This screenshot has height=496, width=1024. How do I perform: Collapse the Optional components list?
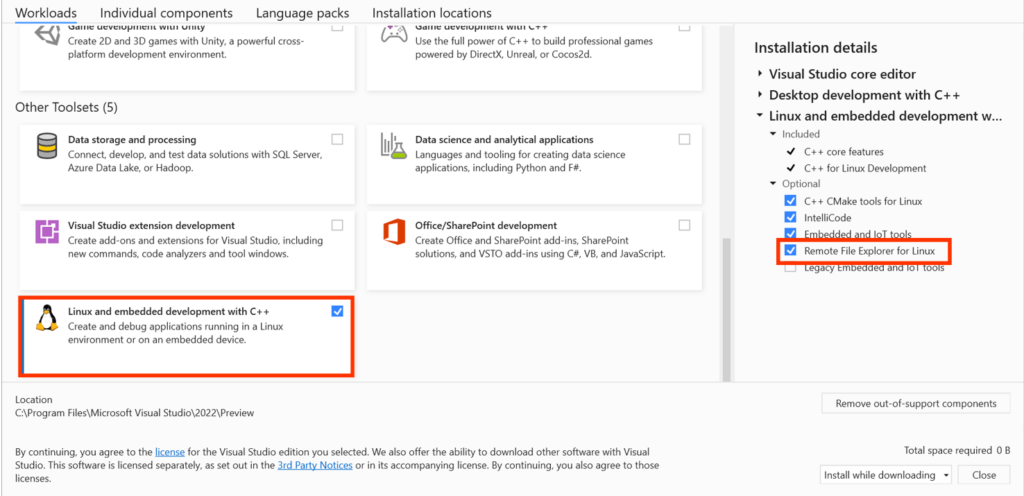(x=772, y=184)
